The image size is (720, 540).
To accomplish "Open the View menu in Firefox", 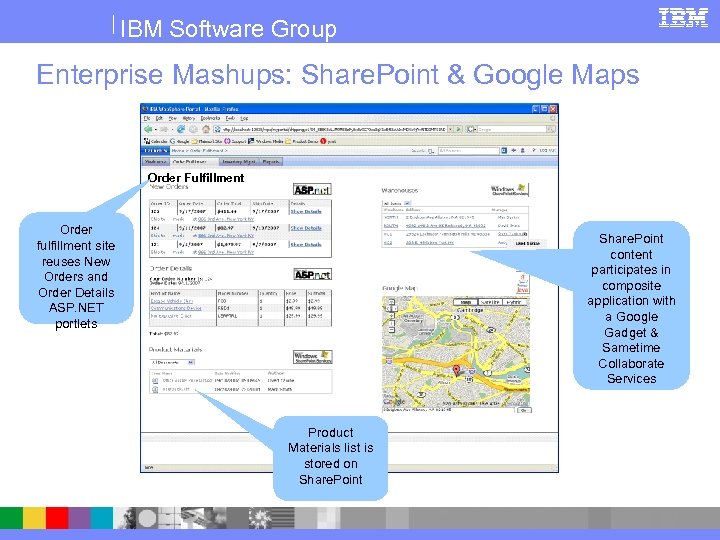I will (x=173, y=118).
